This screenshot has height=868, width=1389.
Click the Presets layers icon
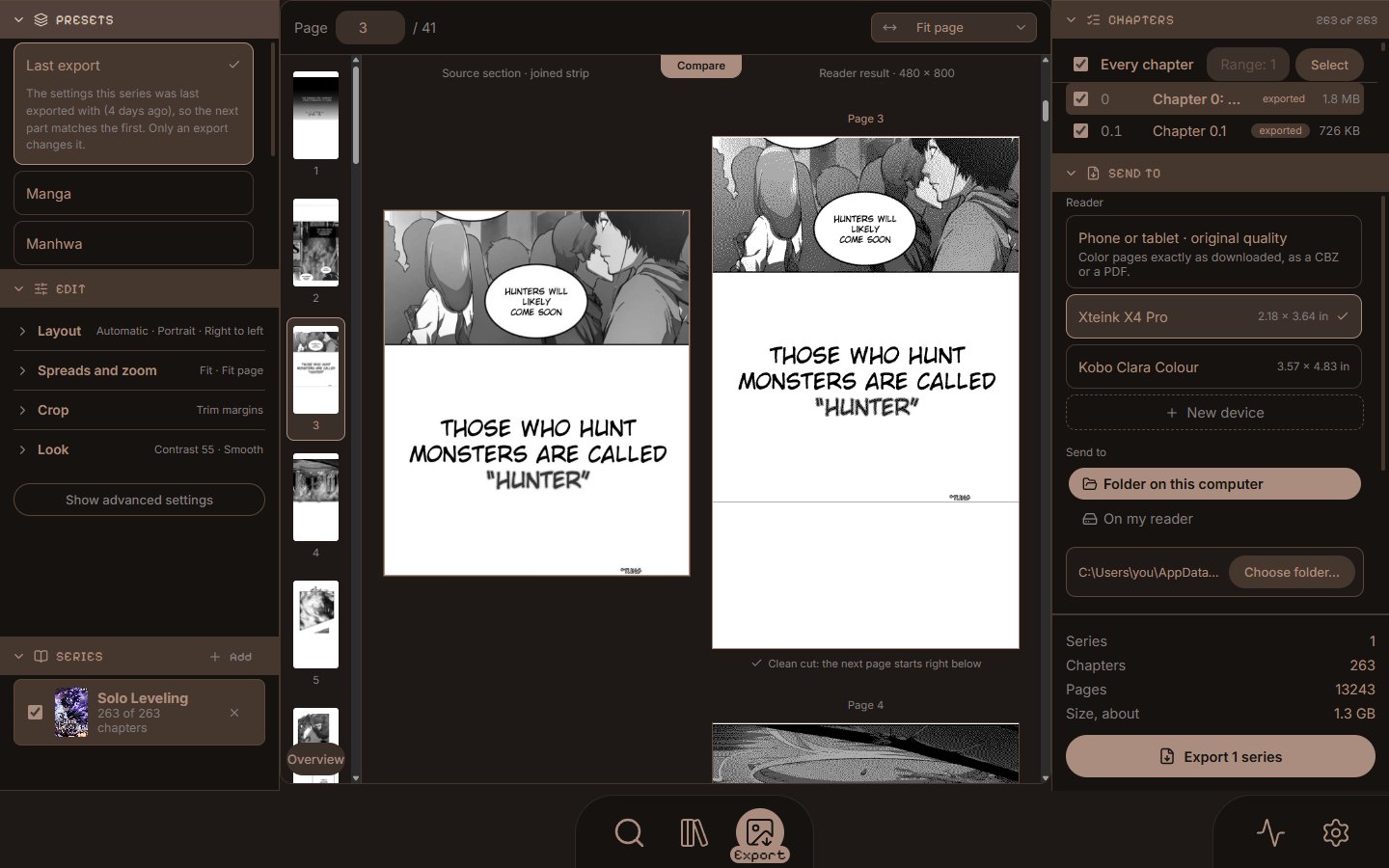click(41, 19)
